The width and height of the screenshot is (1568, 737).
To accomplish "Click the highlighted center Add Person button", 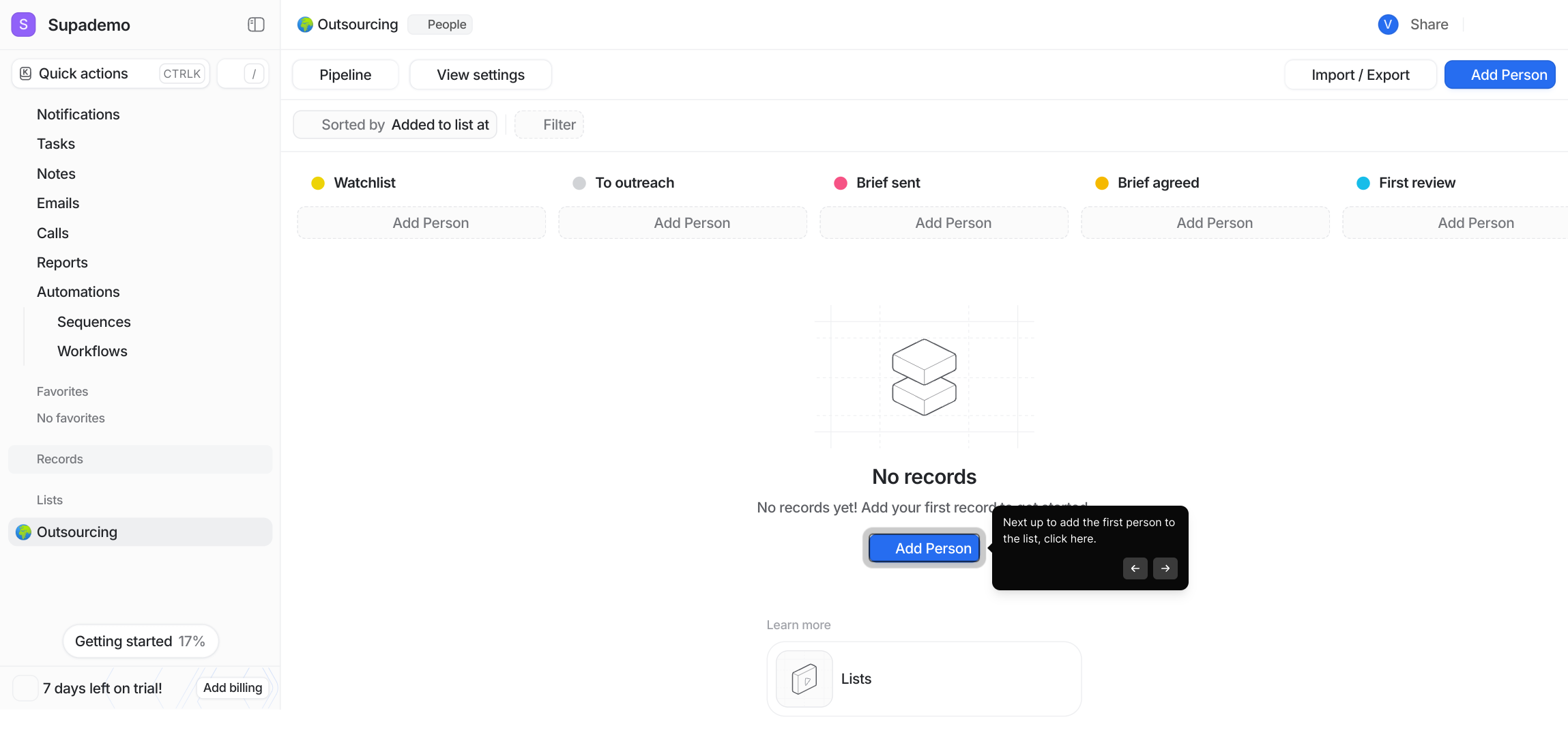I will click(x=925, y=548).
